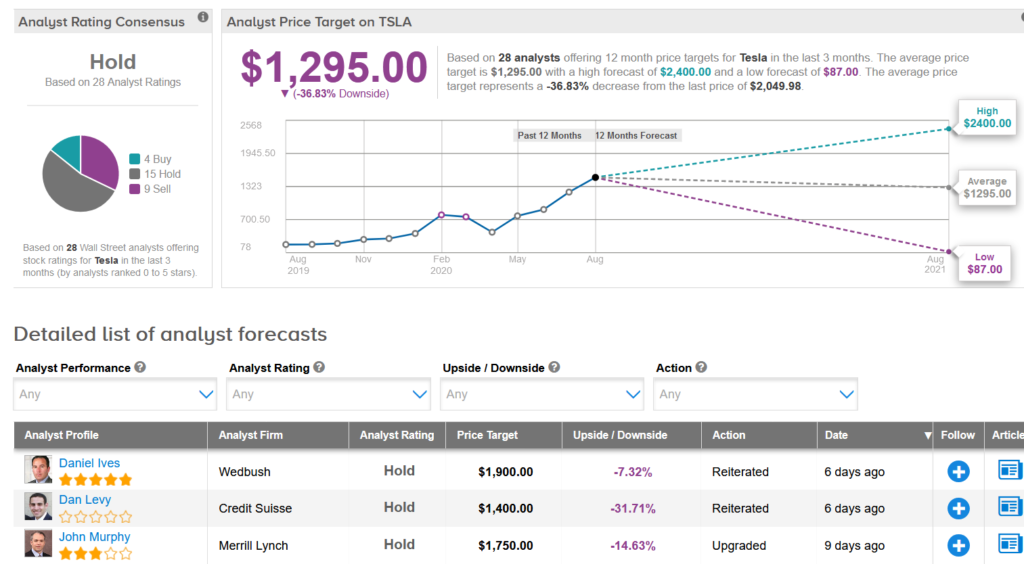This screenshot has height=564, width=1024.
Task: Click the (-36.83% Downside) indicator
Action: [x=334, y=94]
